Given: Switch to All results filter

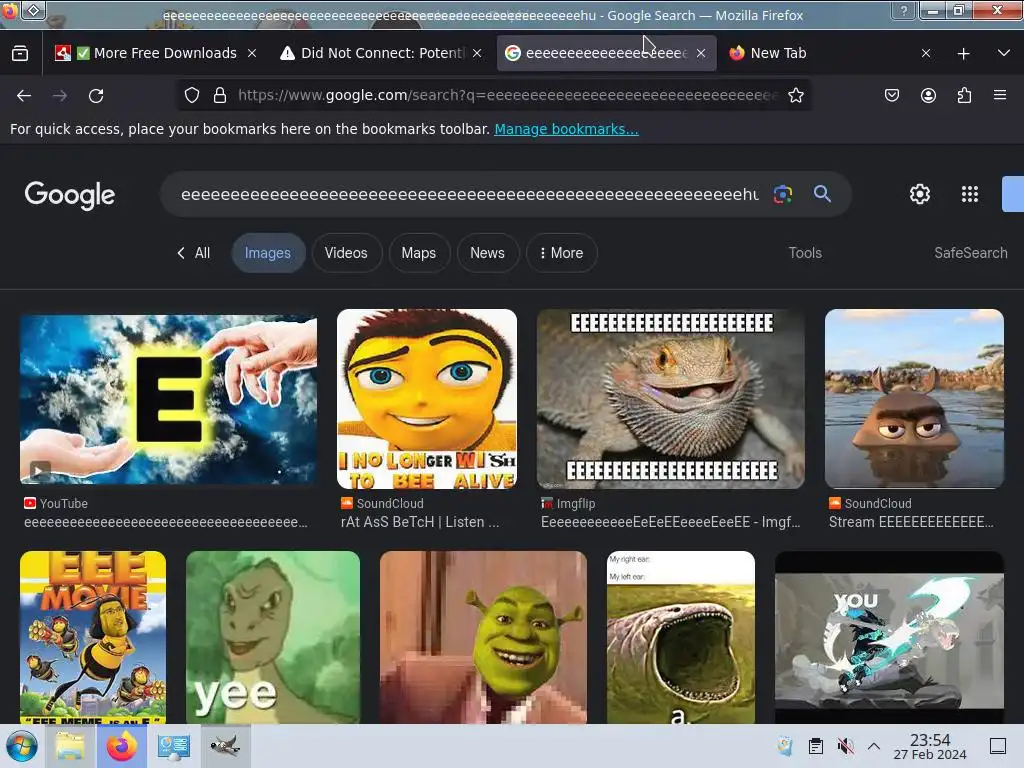Looking at the screenshot, I should coord(193,253).
